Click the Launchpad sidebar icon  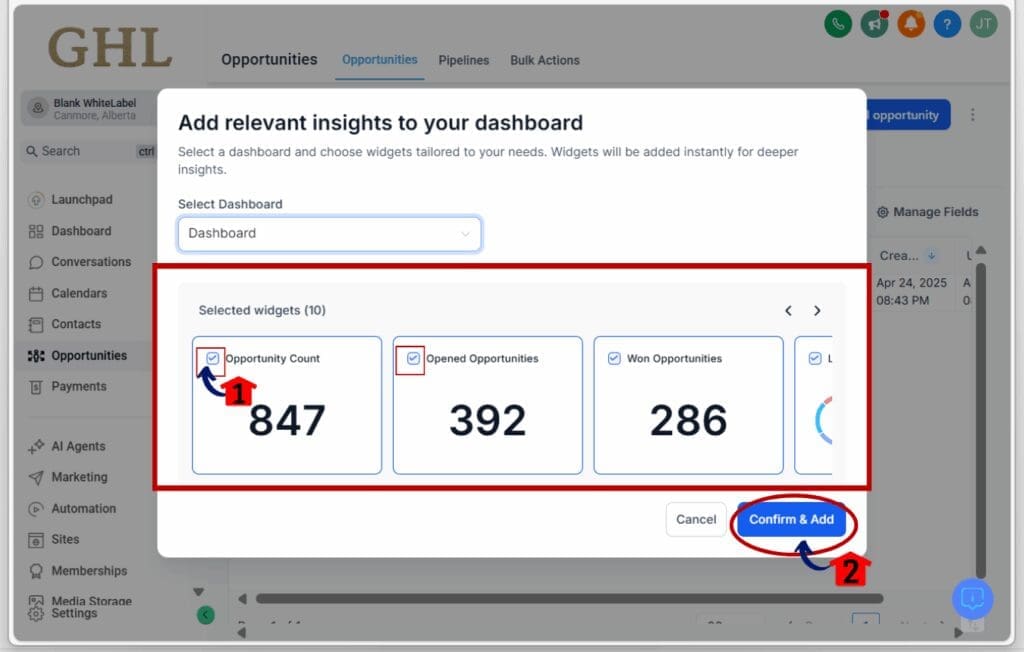click(36, 200)
